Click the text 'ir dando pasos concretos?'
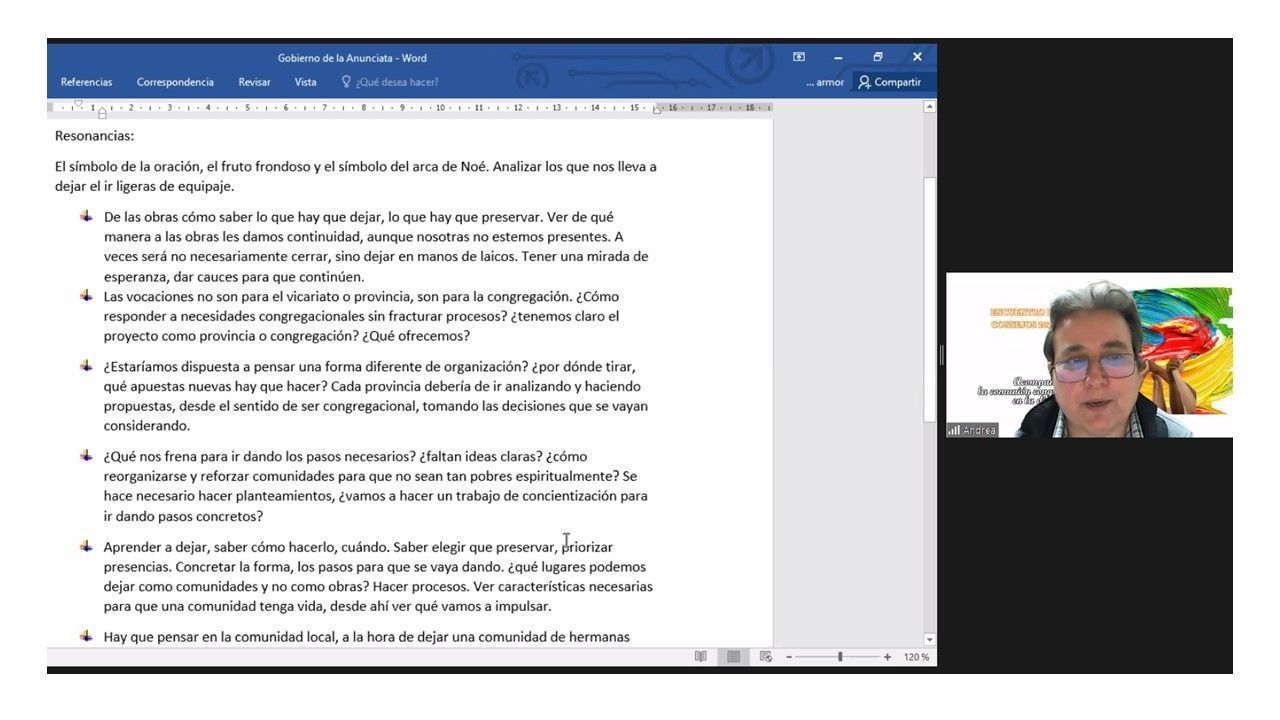 pos(183,517)
